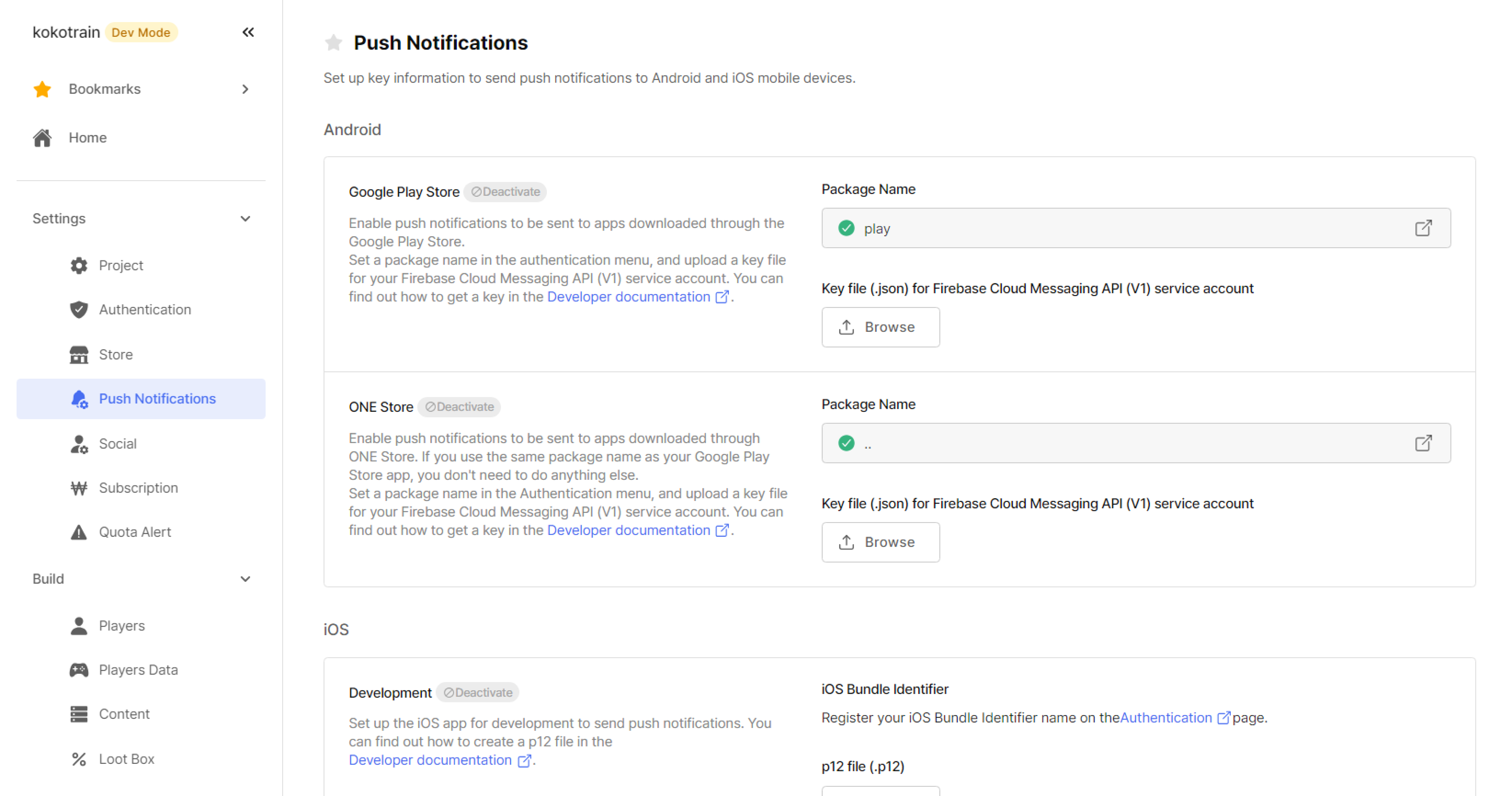Expand the Bookmarks chevron
Screen dimensions: 1512x796
245,89
